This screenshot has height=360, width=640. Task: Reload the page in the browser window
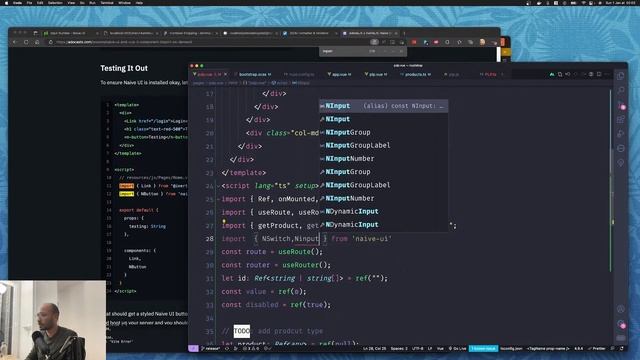pos(26,42)
